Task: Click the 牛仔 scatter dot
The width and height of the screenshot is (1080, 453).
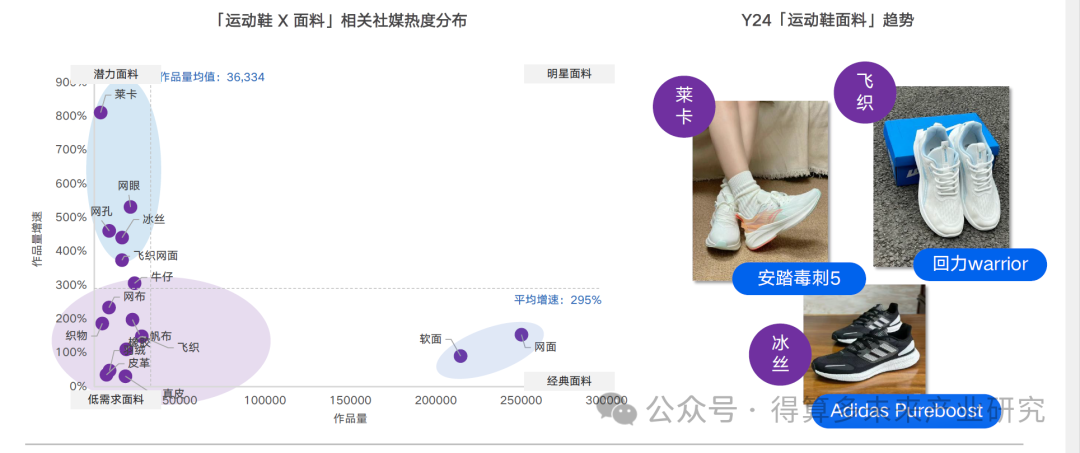Action: pos(134,283)
